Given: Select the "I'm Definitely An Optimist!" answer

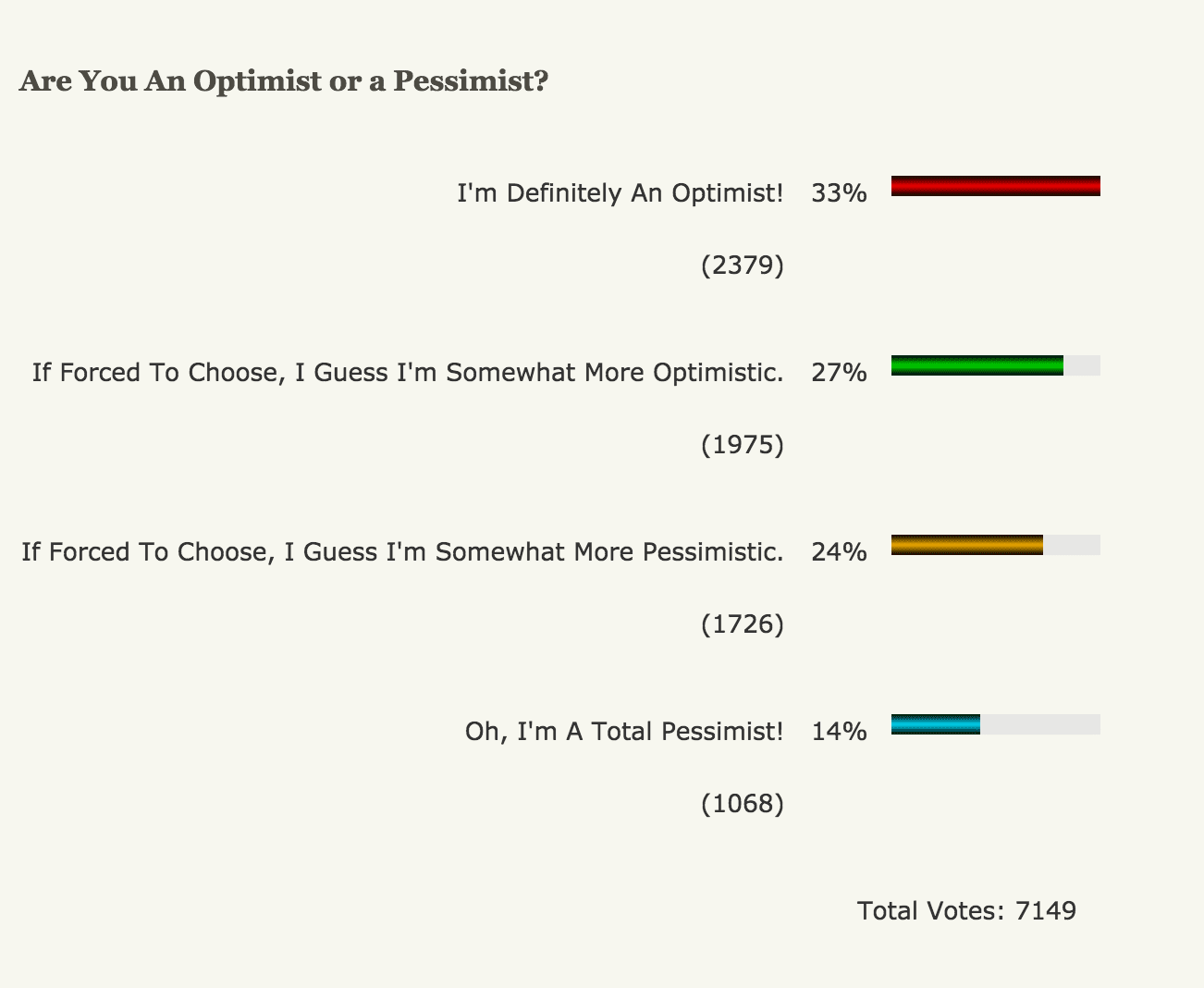Looking at the screenshot, I should [620, 193].
